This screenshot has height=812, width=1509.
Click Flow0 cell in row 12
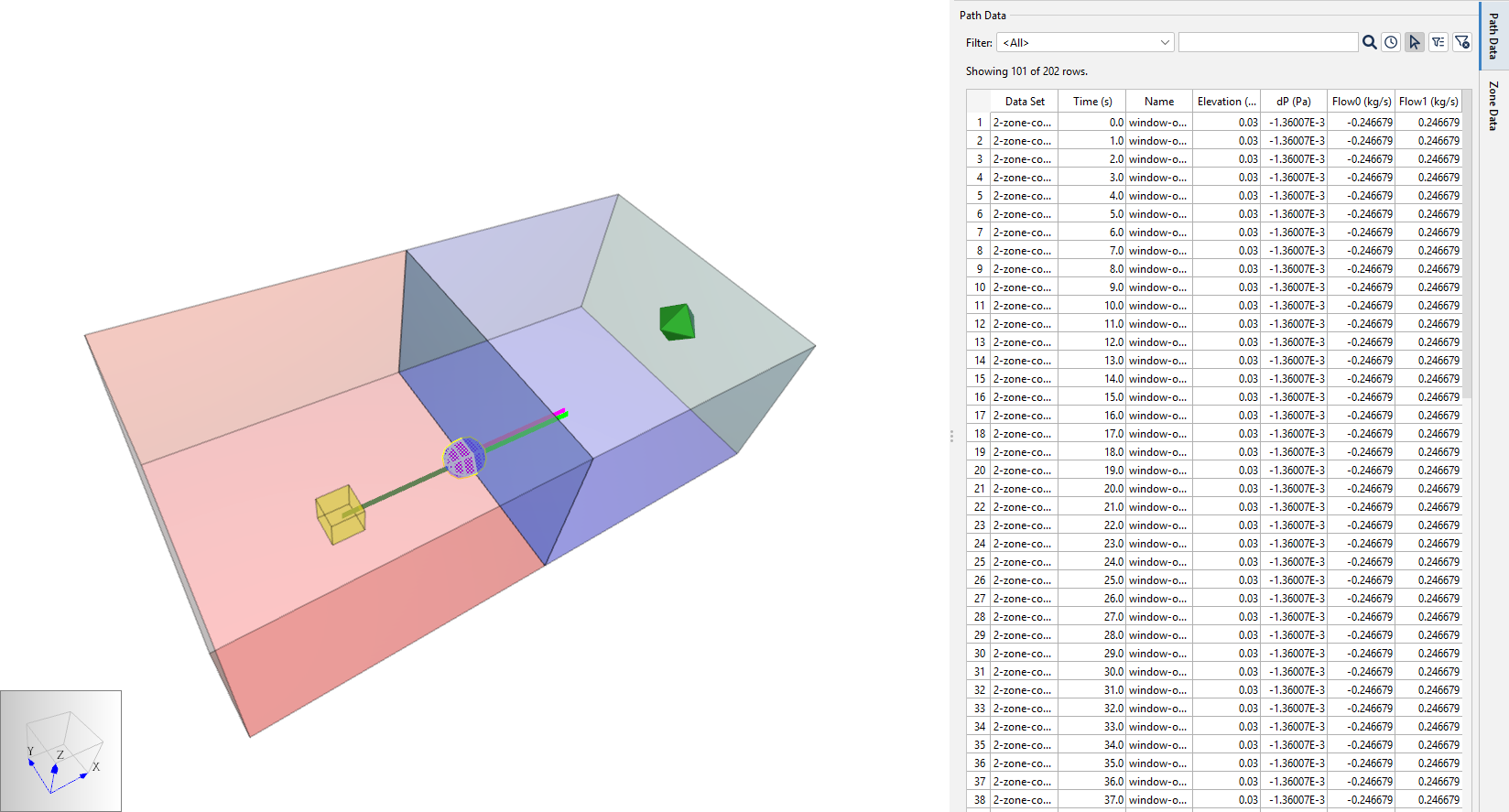coord(1362,324)
